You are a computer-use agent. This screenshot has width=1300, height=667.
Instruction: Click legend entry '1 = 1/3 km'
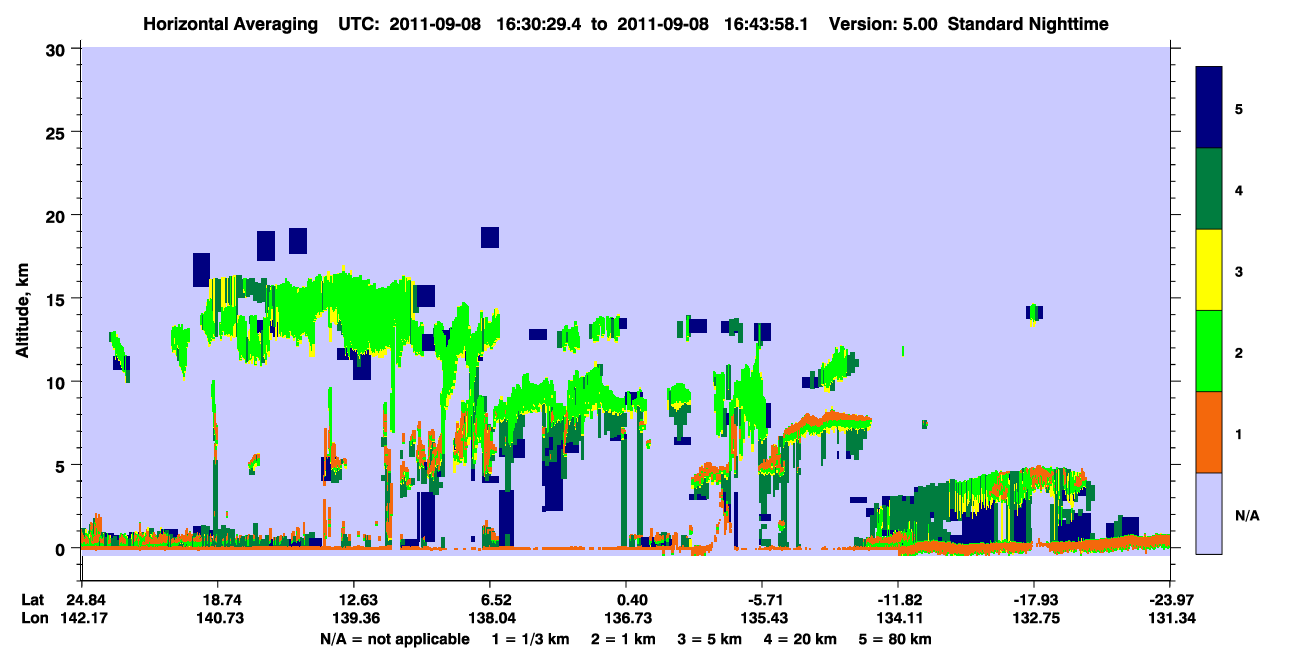pyautogui.click(x=530, y=639)
